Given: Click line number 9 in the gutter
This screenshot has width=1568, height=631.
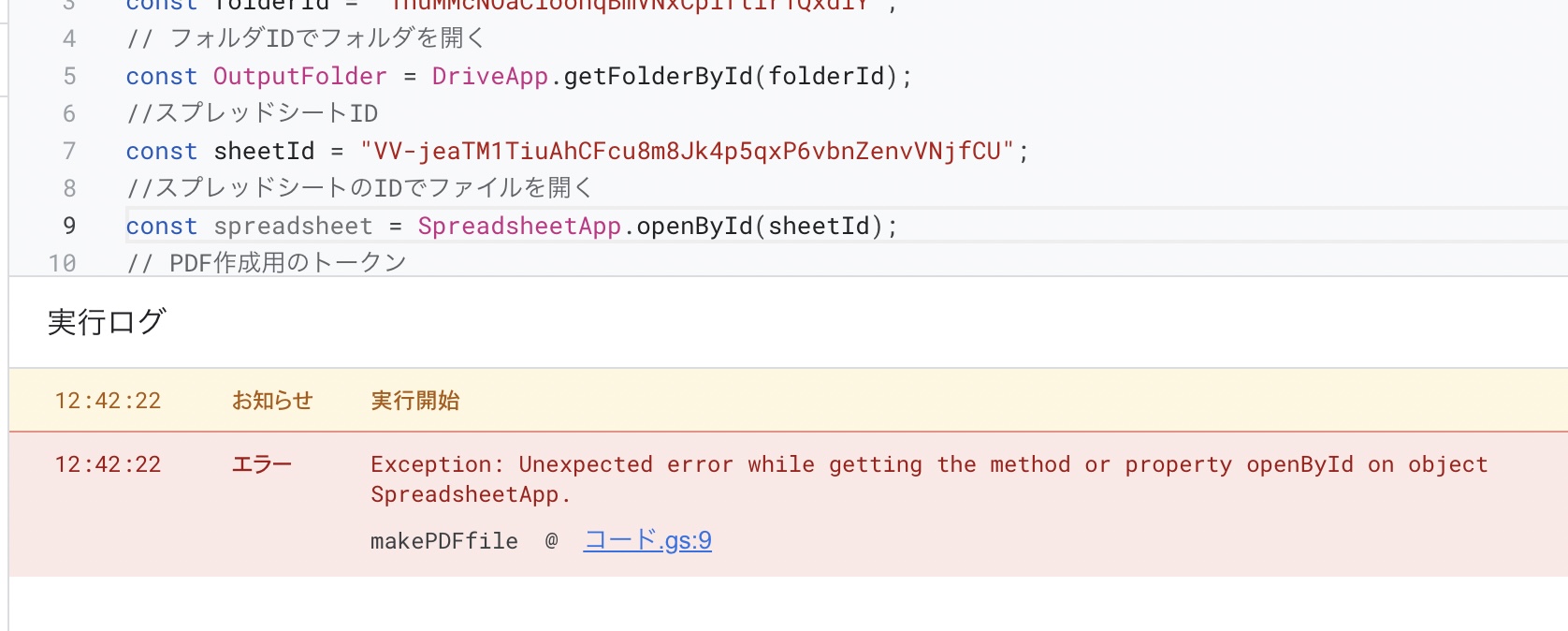Looking at the screenshot, I should click(69, 226).
